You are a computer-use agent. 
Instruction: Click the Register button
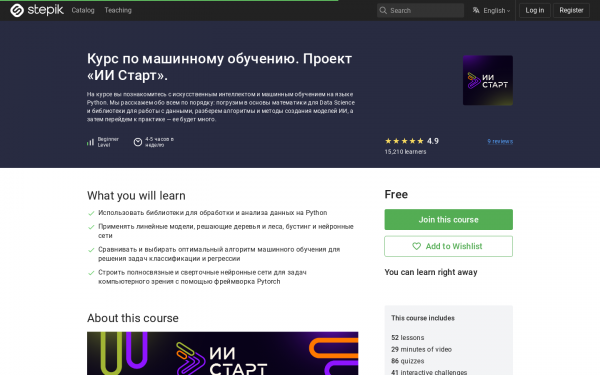[571, 10]
